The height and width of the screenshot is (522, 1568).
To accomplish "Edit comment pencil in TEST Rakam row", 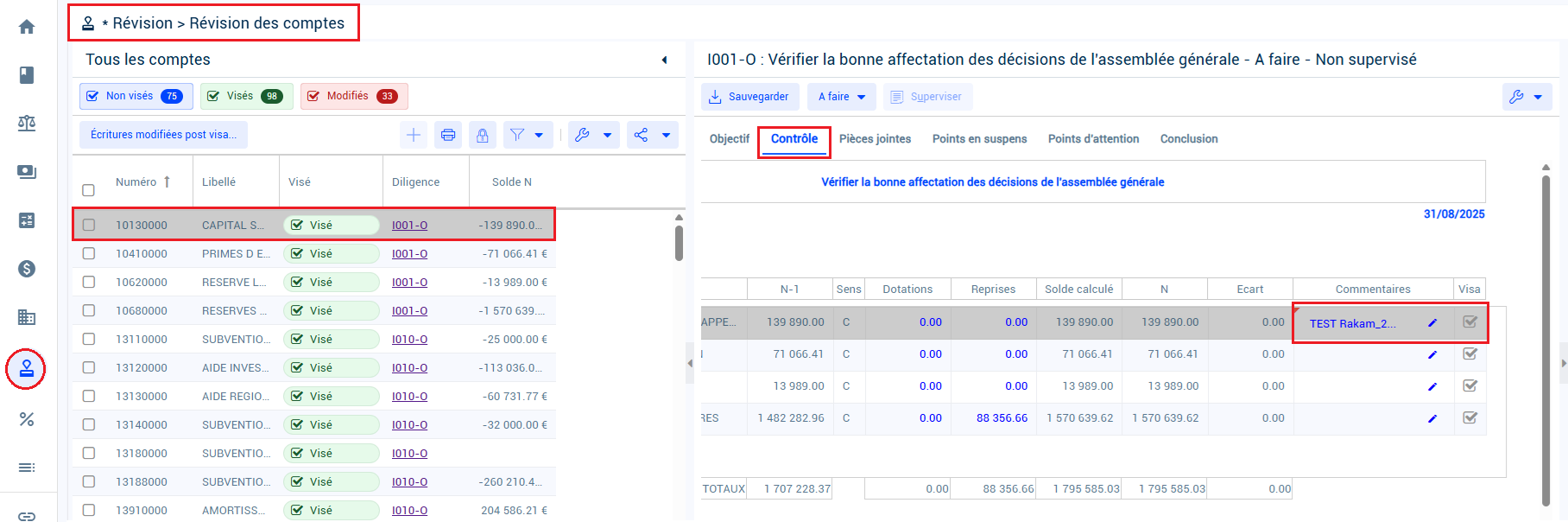I will click(x=1432, y=323).
